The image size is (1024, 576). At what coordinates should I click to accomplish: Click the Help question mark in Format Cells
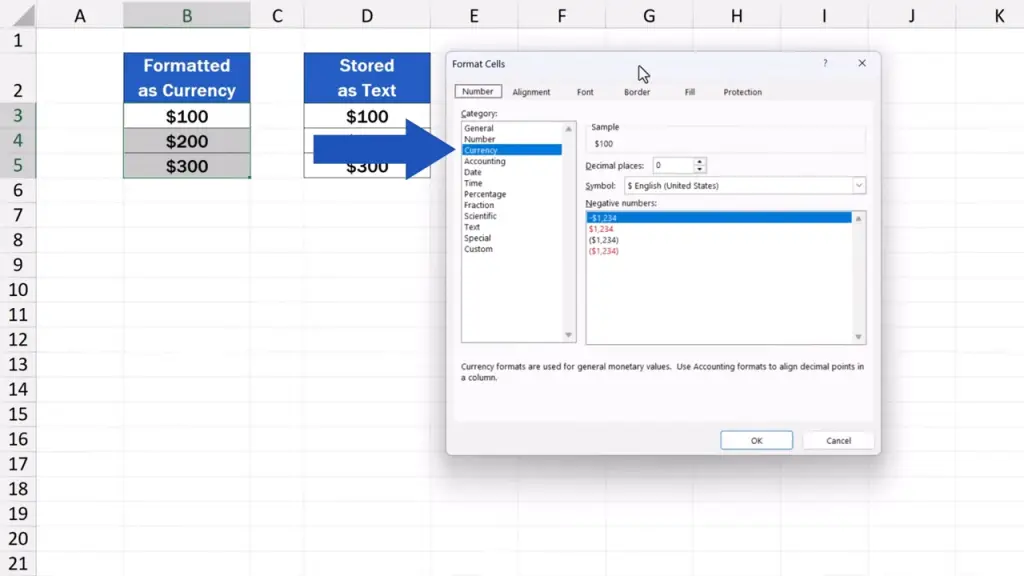pos(825,63)
